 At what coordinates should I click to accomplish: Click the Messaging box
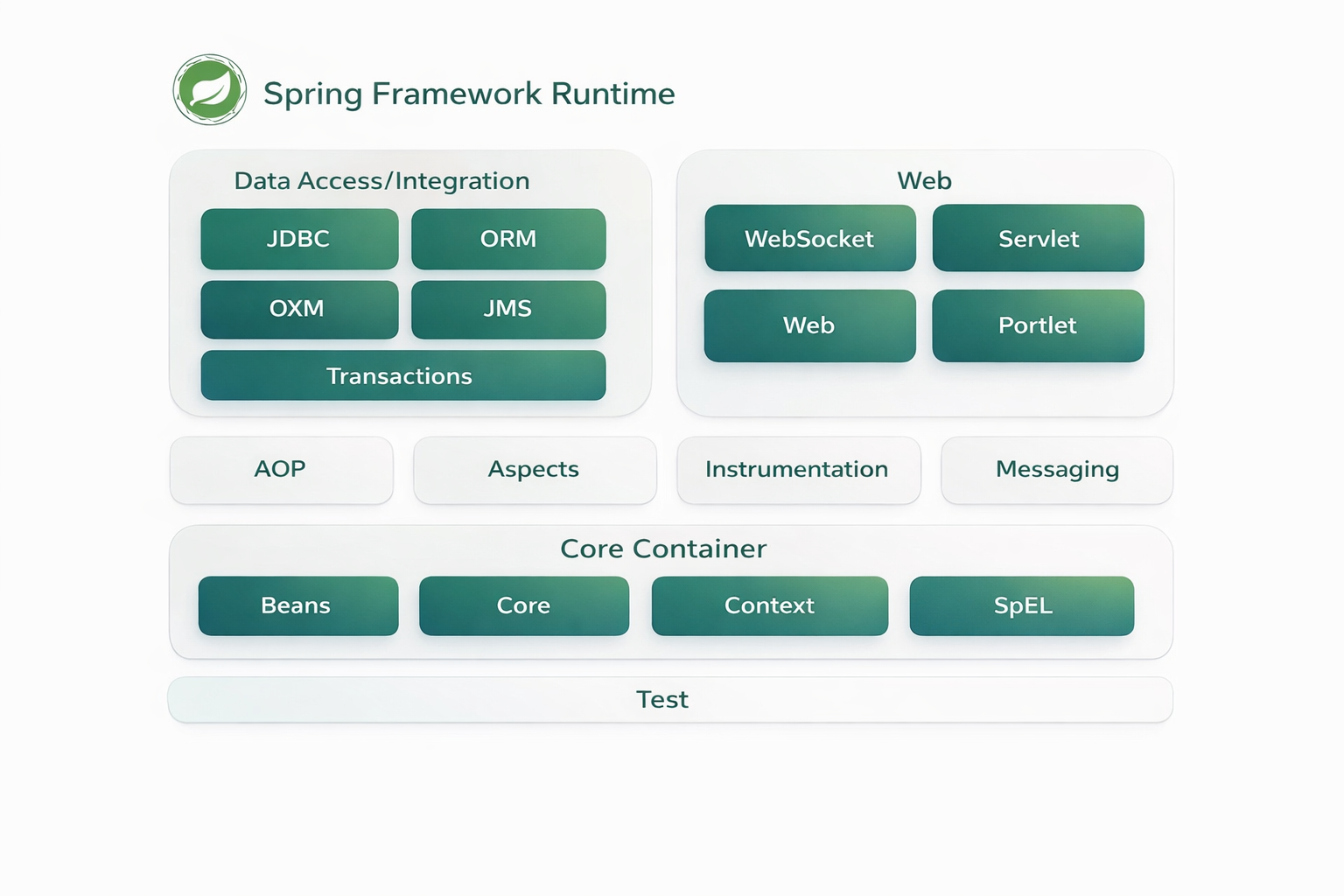pyautogui.click(x=1057, y=470)
